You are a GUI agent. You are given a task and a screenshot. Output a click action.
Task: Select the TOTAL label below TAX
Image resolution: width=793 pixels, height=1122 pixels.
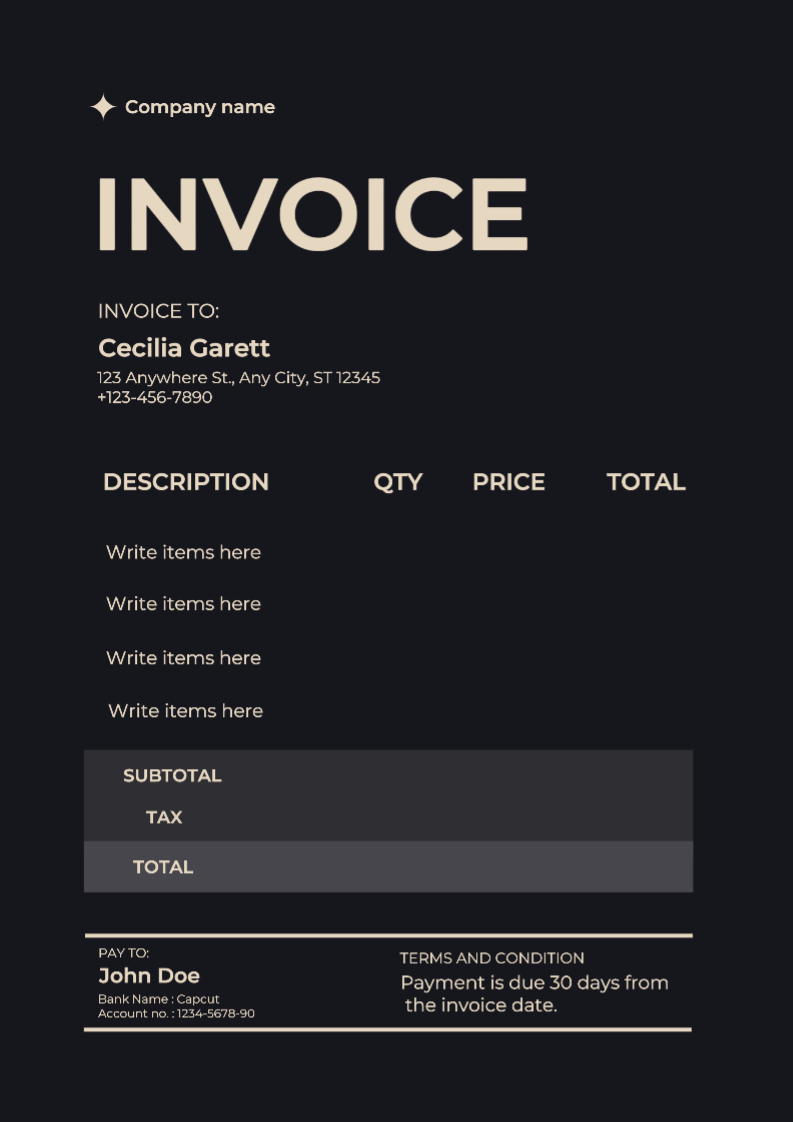tap(163, 867)
